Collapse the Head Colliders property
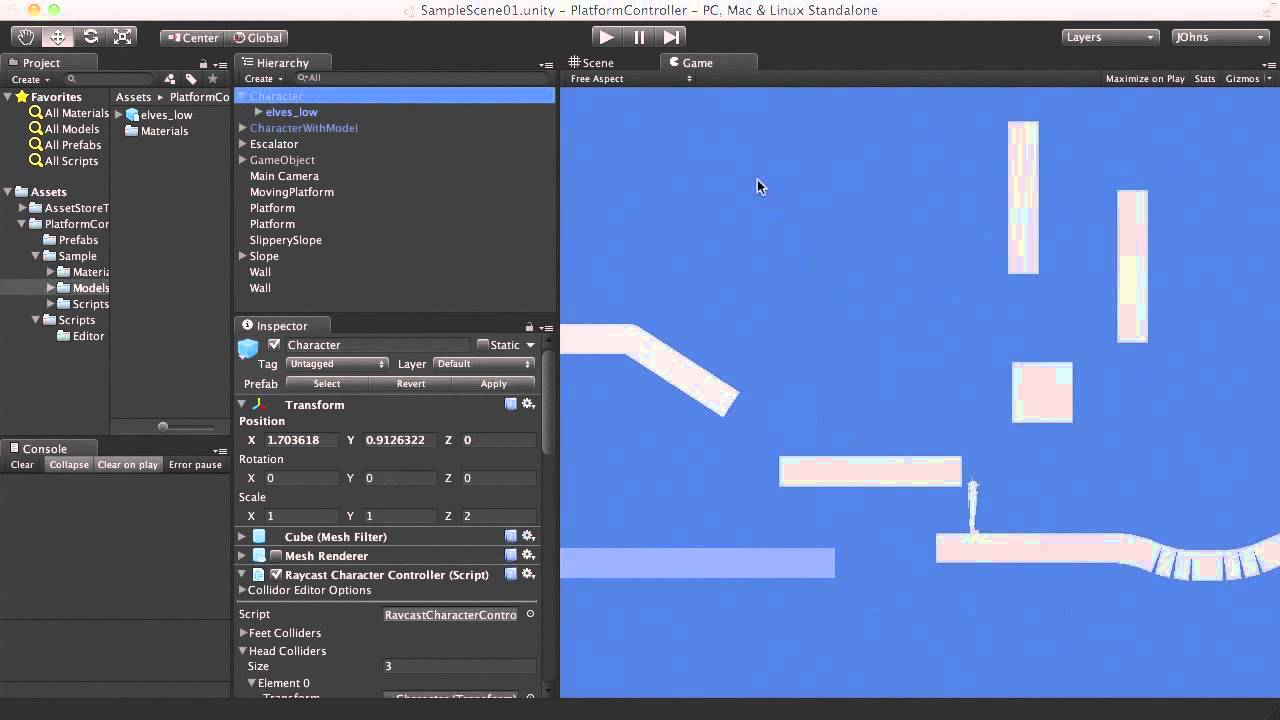1280x720 pixels. (243, 651)
